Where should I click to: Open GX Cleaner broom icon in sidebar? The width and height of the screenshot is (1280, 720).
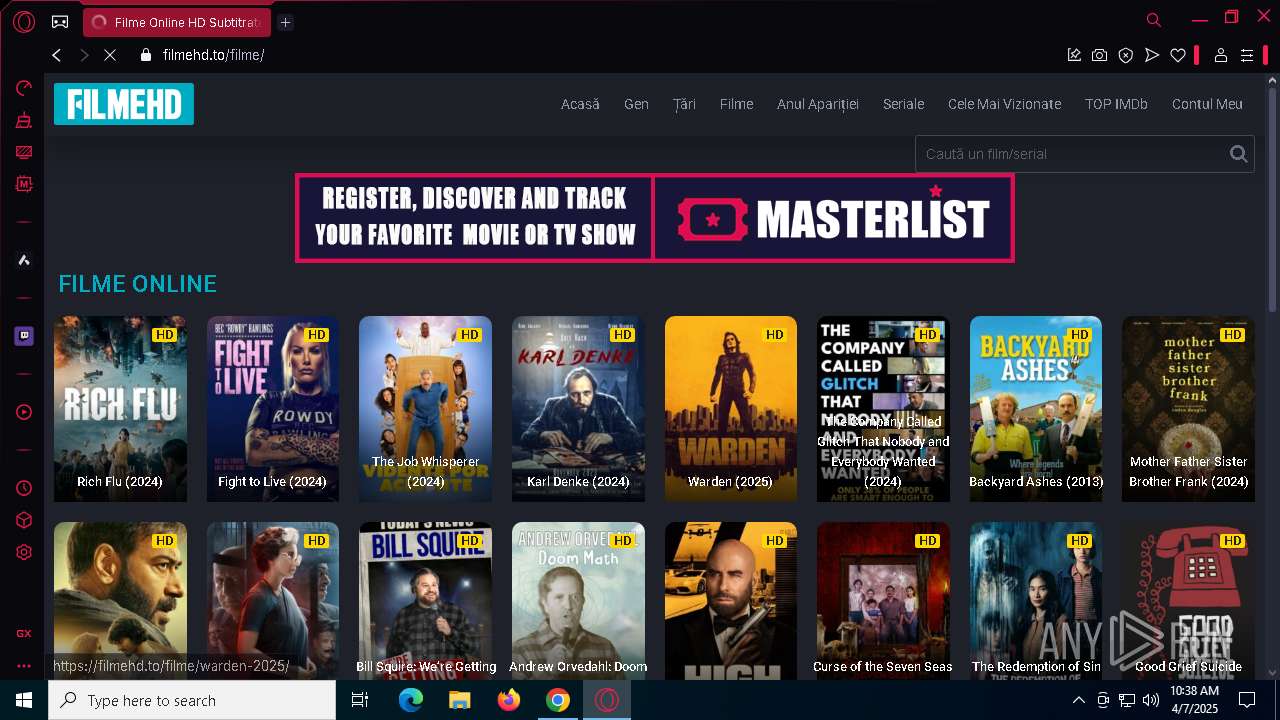click(x=24, y=120)
